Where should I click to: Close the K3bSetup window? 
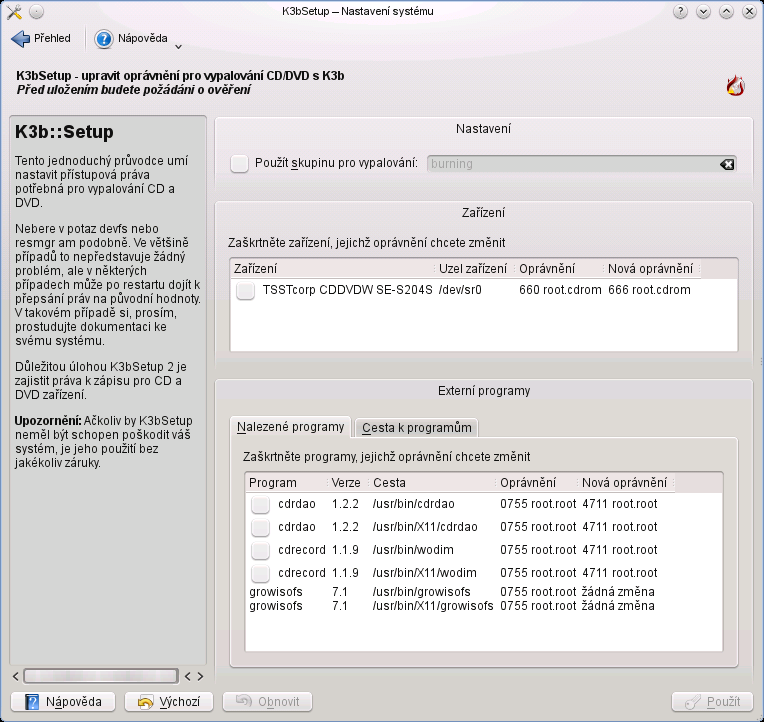pos(749,11)
